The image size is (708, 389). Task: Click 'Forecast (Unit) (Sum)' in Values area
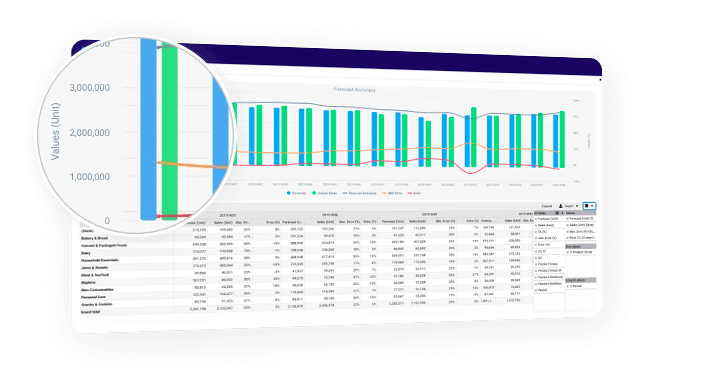click(581, 218)
